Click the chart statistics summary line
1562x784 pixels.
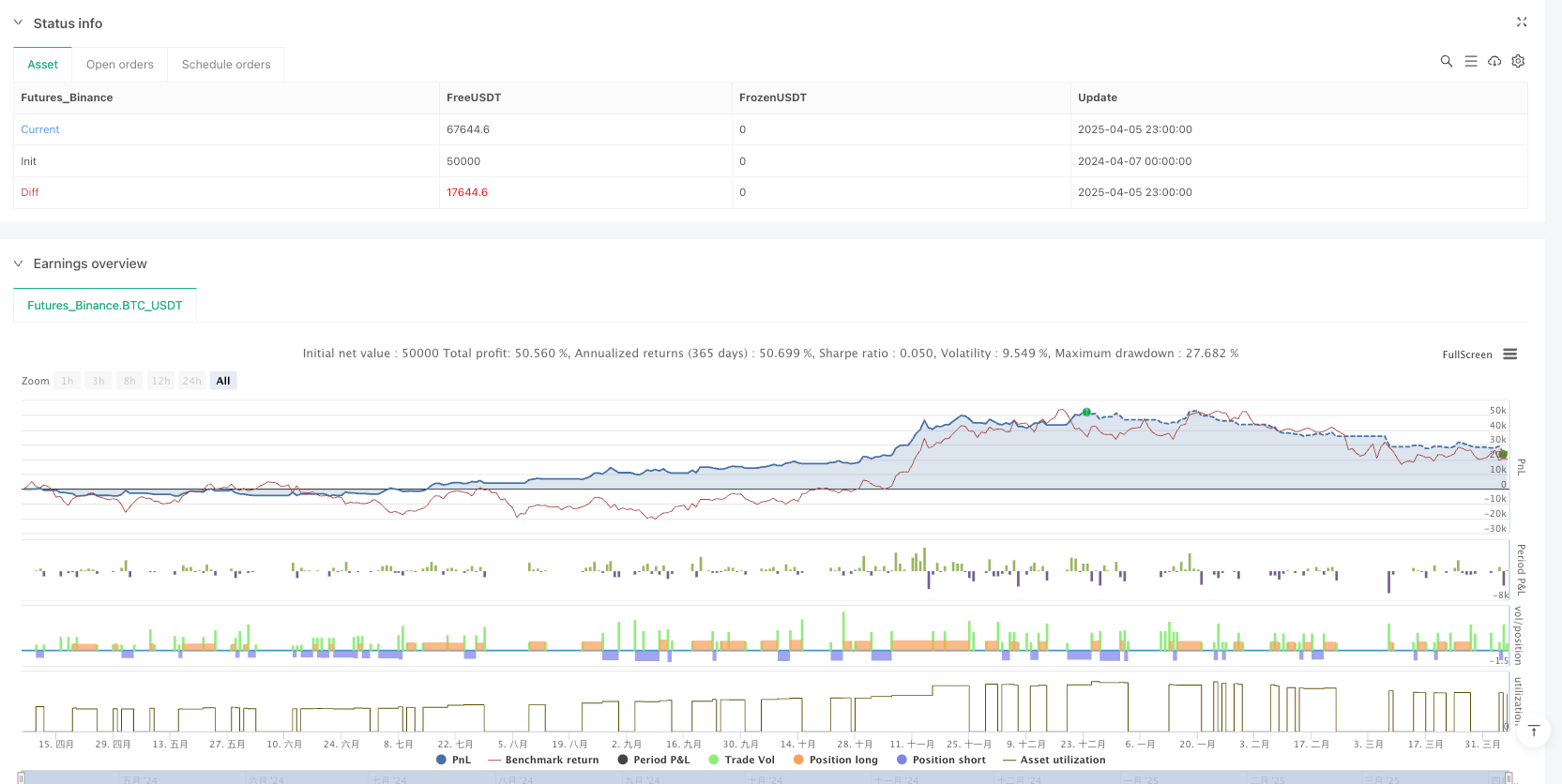[x=770, y=354]
